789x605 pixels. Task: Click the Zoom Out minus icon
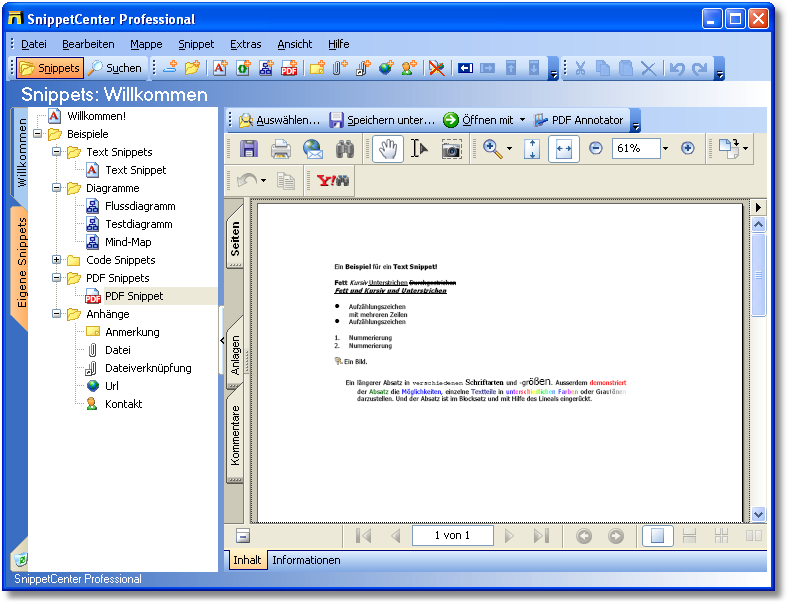pos(596,148)
